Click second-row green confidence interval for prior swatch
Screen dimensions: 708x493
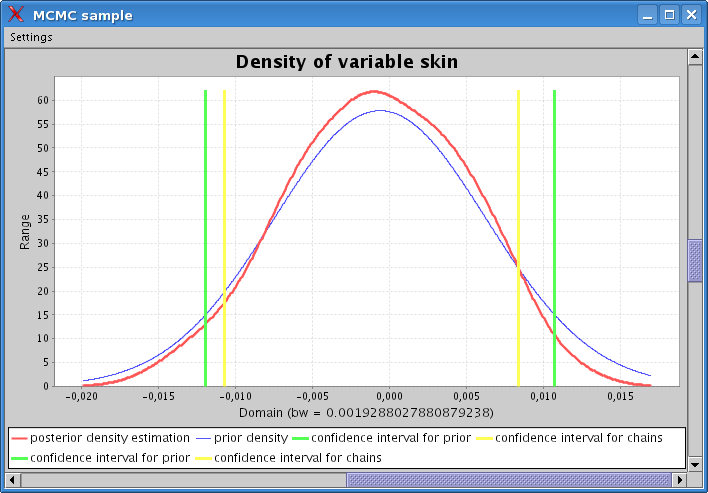pyautogui.click(x=19, y=458)
